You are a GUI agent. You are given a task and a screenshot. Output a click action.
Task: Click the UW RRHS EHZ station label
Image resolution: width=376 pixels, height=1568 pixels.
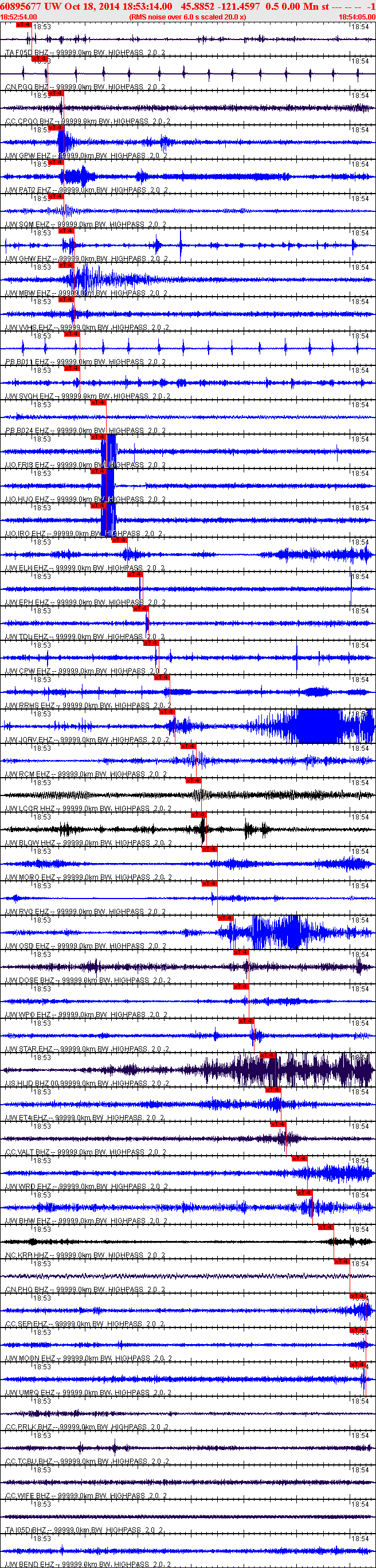(30, 706)
